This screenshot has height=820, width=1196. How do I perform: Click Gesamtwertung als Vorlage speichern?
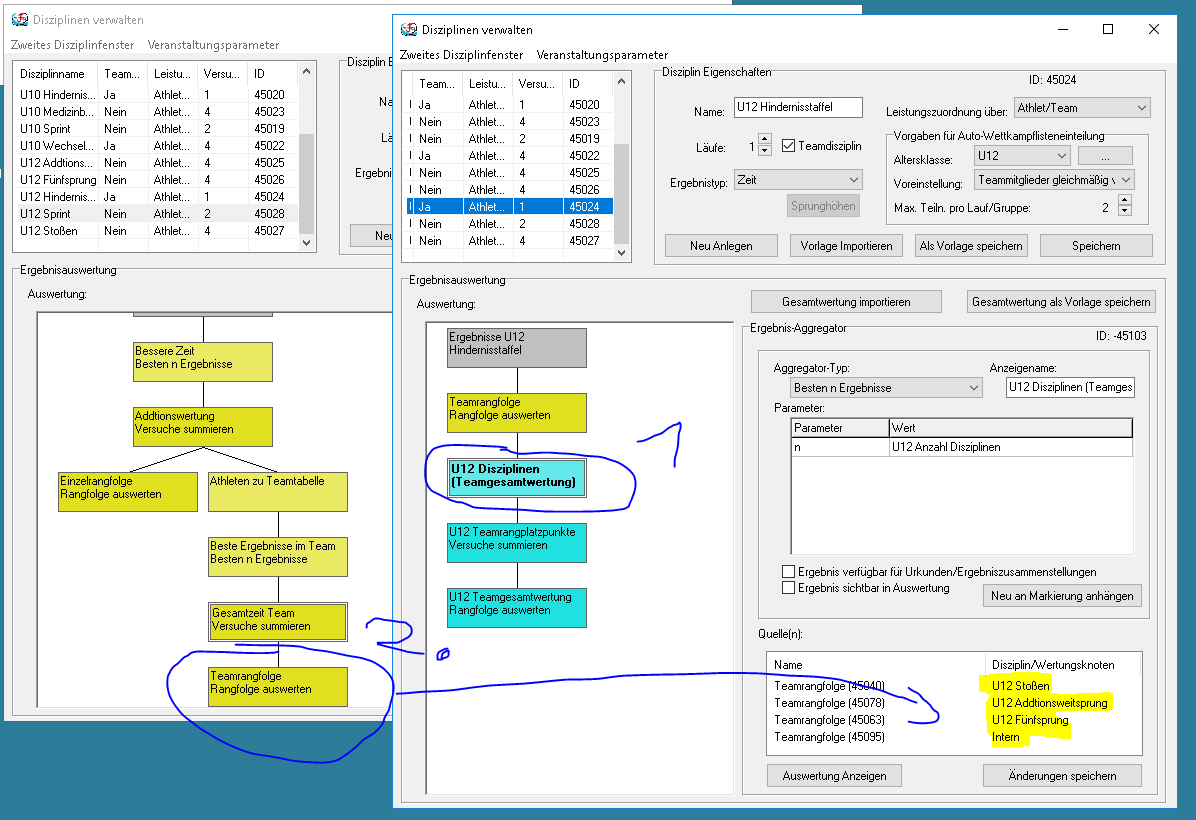[x=1061, y=302]
